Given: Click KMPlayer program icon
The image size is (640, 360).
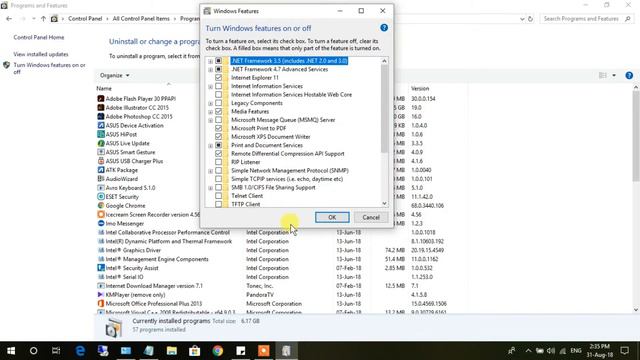Looking at the screenshot, I should tap(101, 295).
